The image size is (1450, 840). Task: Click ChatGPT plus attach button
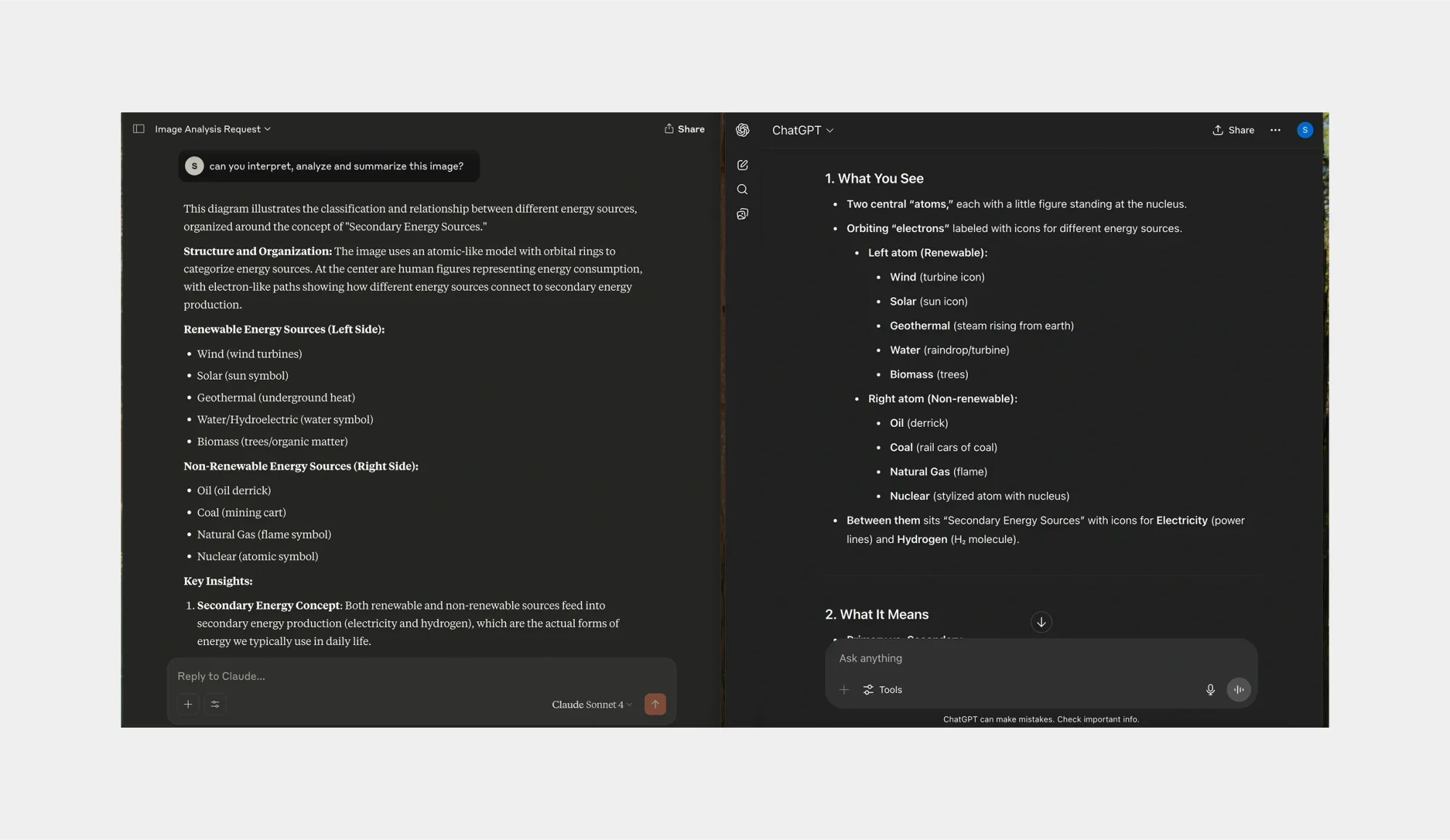(x=844, y=690)
